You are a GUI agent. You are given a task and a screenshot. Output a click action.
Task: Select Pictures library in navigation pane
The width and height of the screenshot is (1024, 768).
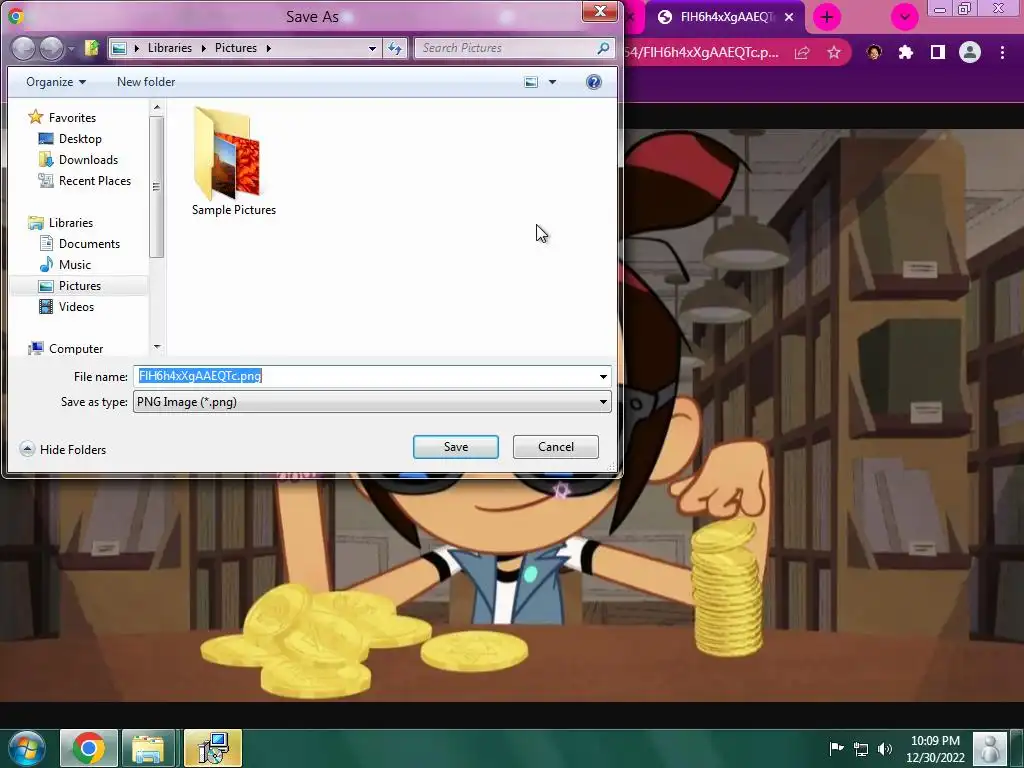[x=80, y=285]
